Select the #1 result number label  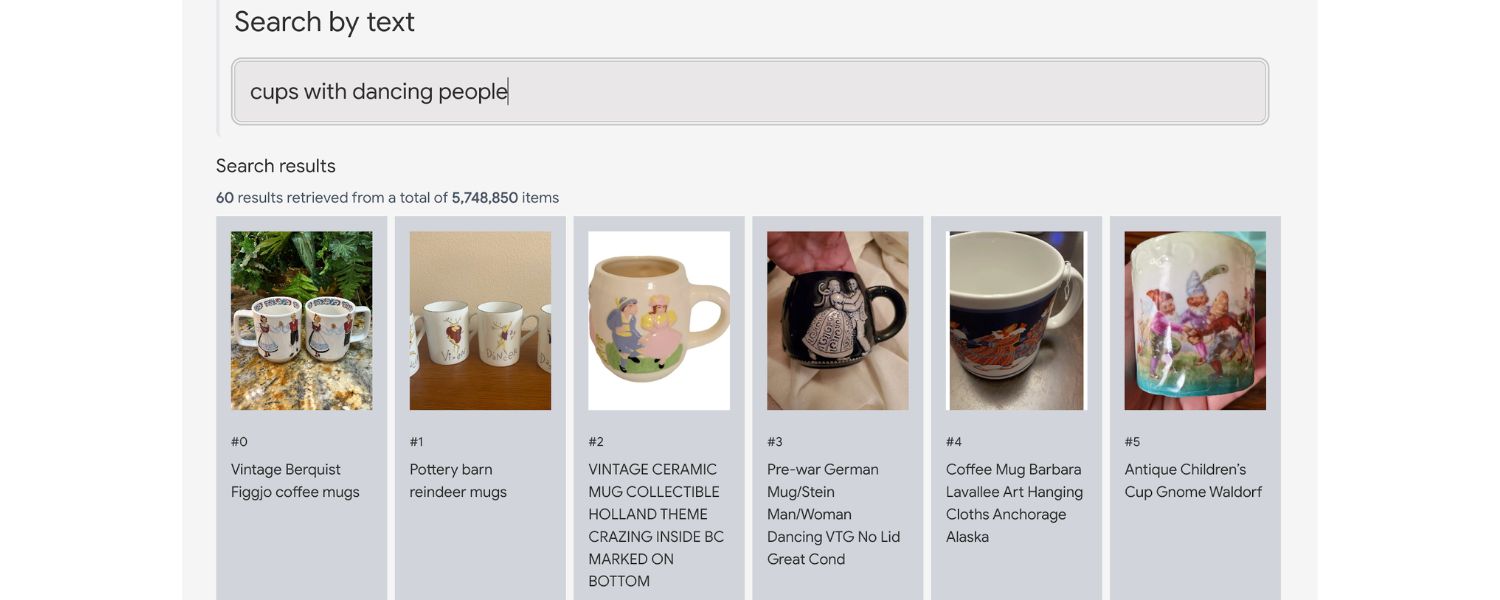pos(417,442)
